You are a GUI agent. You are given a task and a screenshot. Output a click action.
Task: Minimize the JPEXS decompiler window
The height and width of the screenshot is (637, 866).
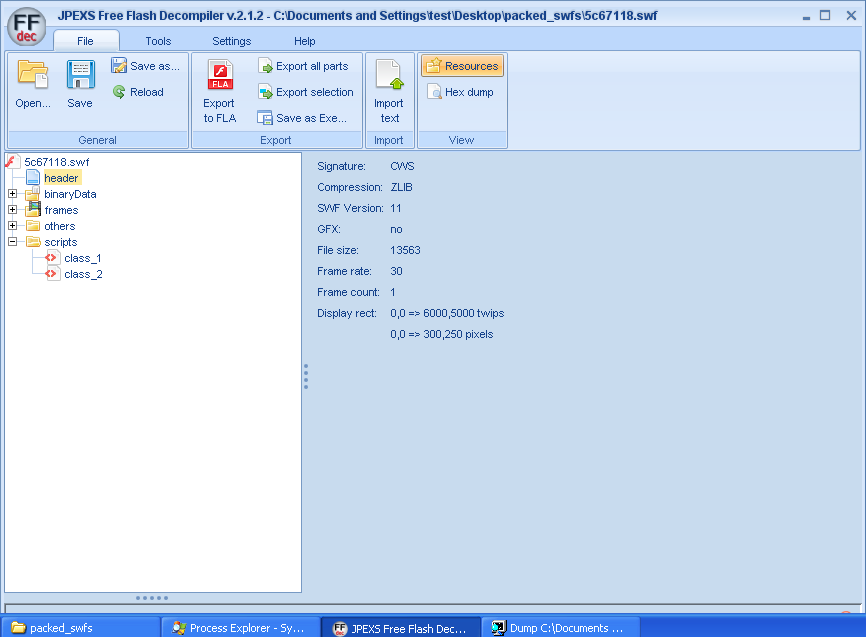point(806,16)
